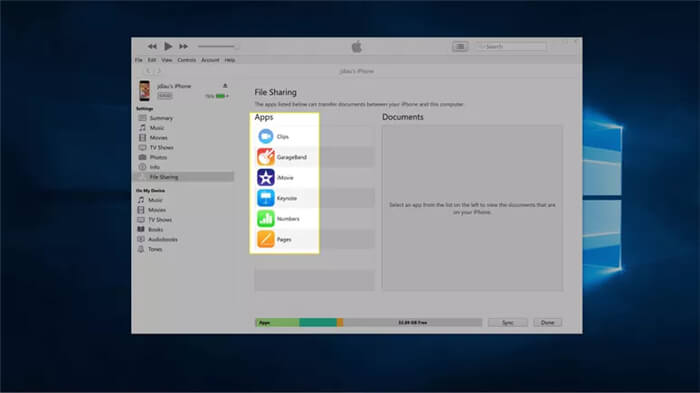Click the iPhone device thumbnail

click(x=144, y=91)
